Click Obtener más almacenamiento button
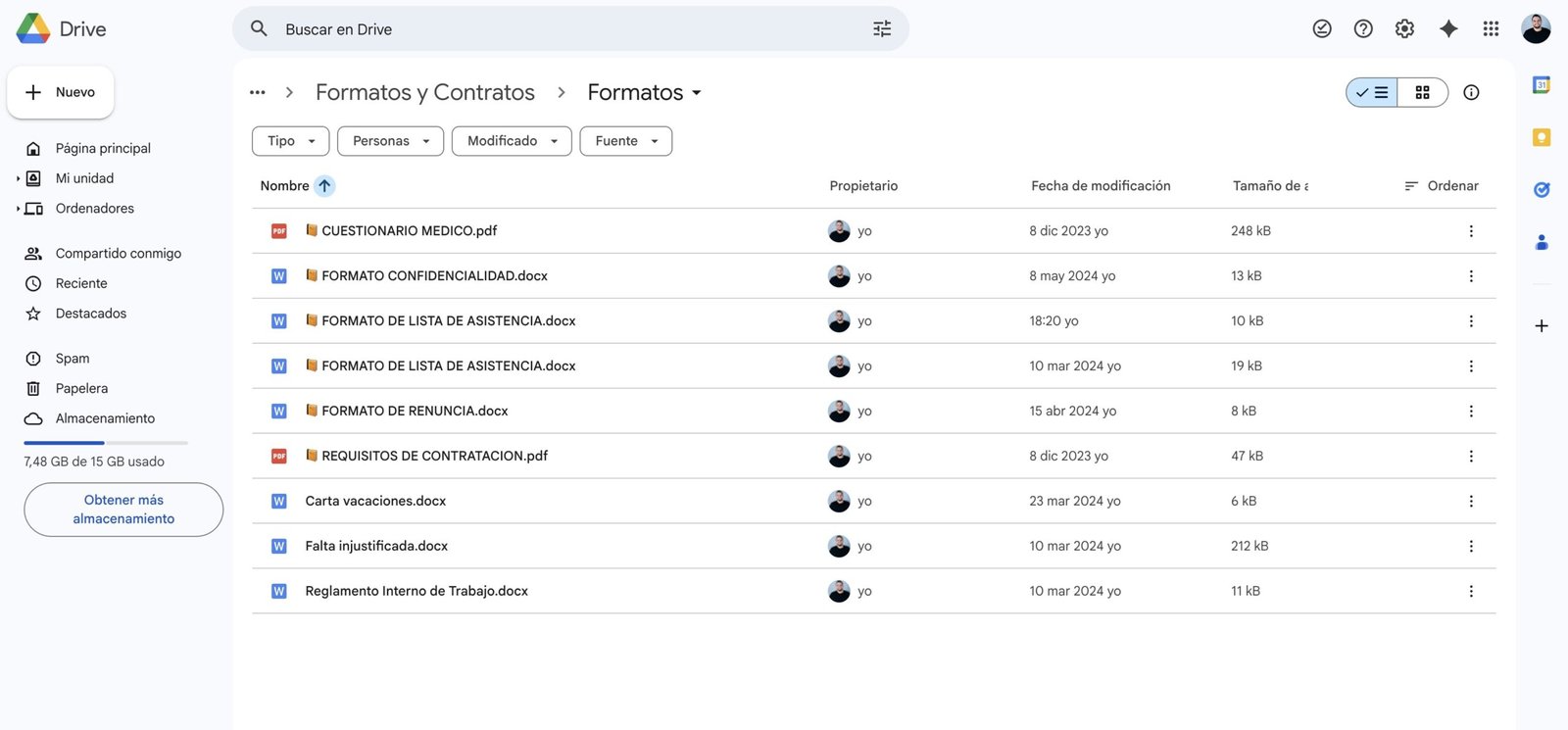The image size is (1568, 730). [123, 510]
